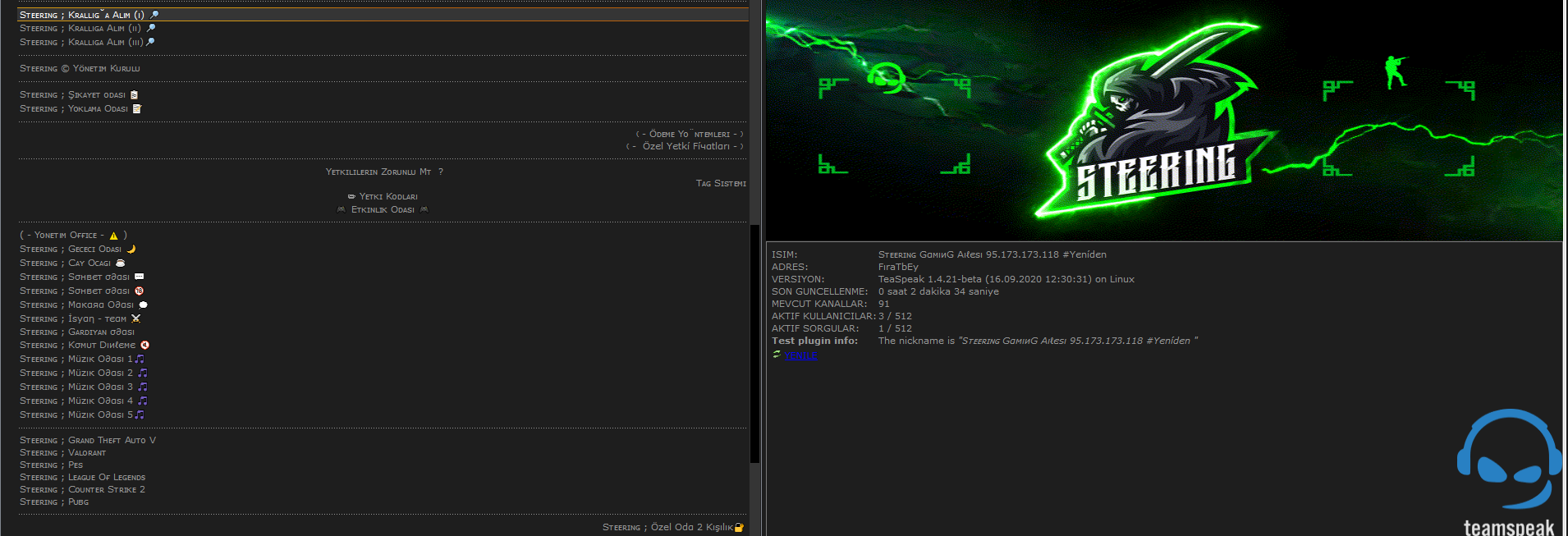Click the crossed swords icon on İsyan - team
The image size is (1568, 536).
coord(136,318)
